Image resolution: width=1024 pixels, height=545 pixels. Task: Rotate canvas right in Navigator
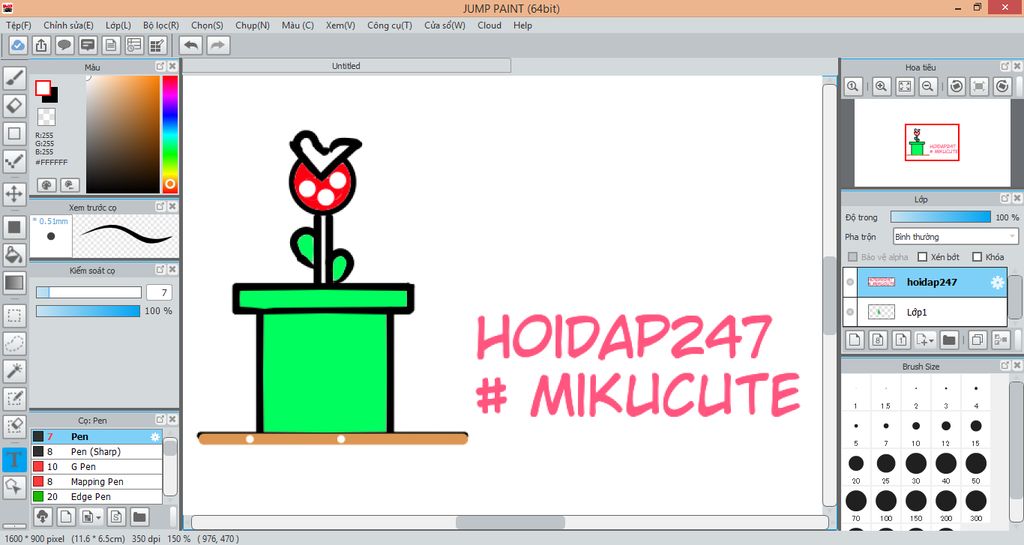1002,86
